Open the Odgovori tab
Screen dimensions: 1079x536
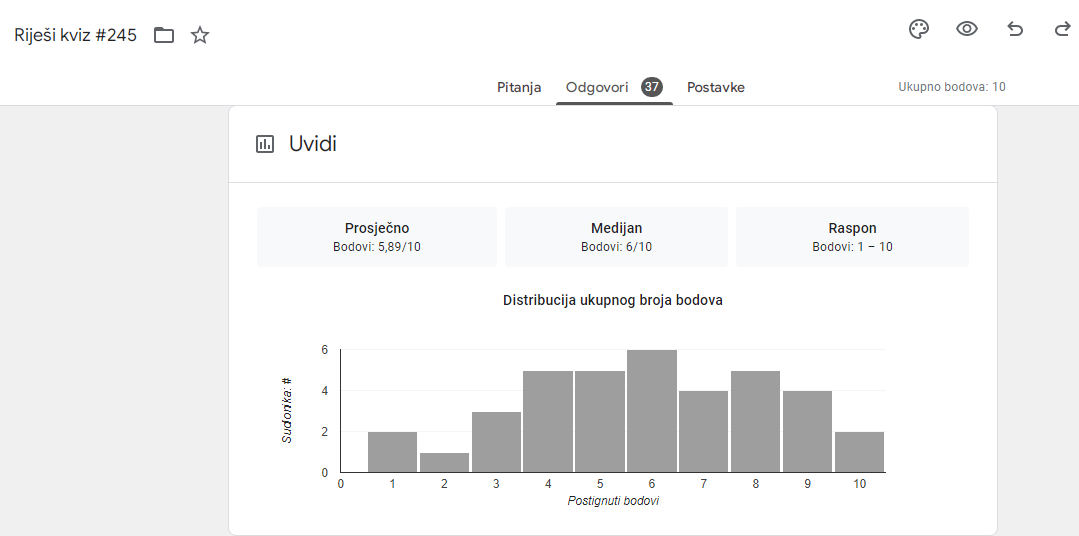597,87
